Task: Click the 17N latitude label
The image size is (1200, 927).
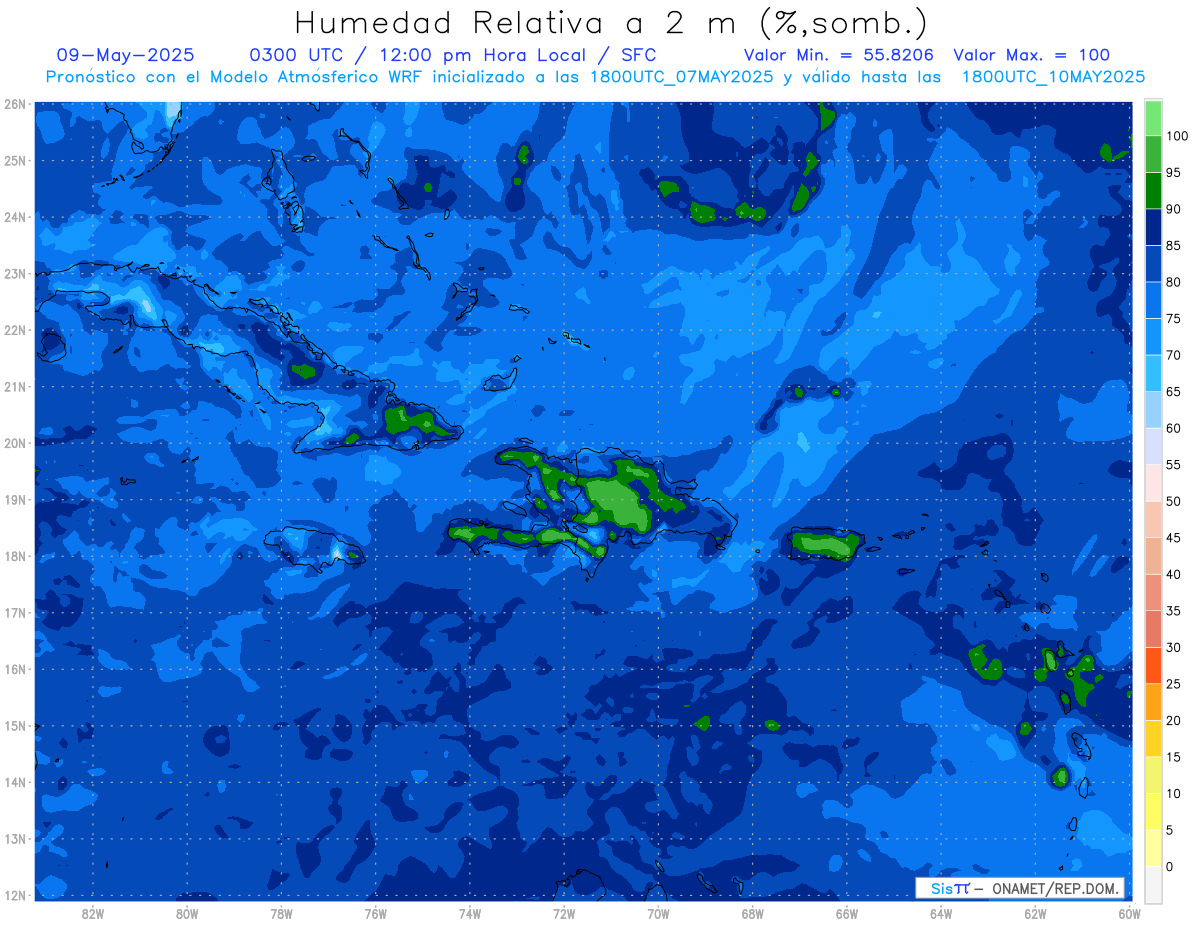Action: coord(15,612)
